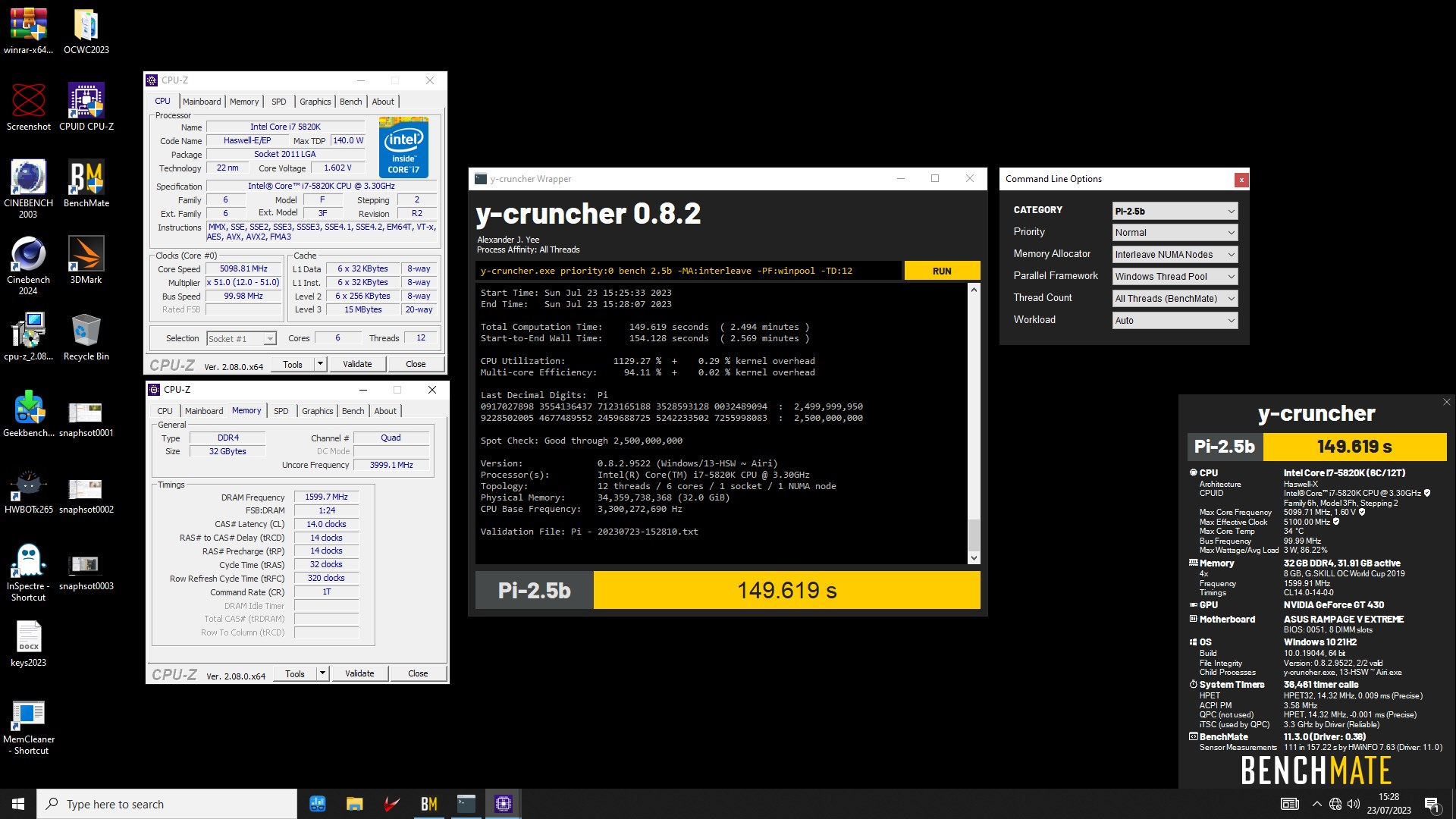Click the y-cruncher output scrollbar thumb
The image size is (1456, 819).
tap(974, 535)
